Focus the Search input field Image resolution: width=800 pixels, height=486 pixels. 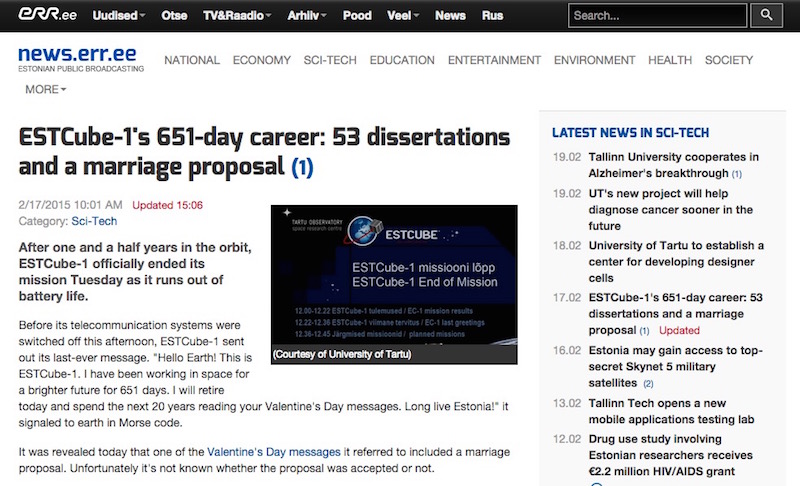pyautogui.click(x=658, y=15)
